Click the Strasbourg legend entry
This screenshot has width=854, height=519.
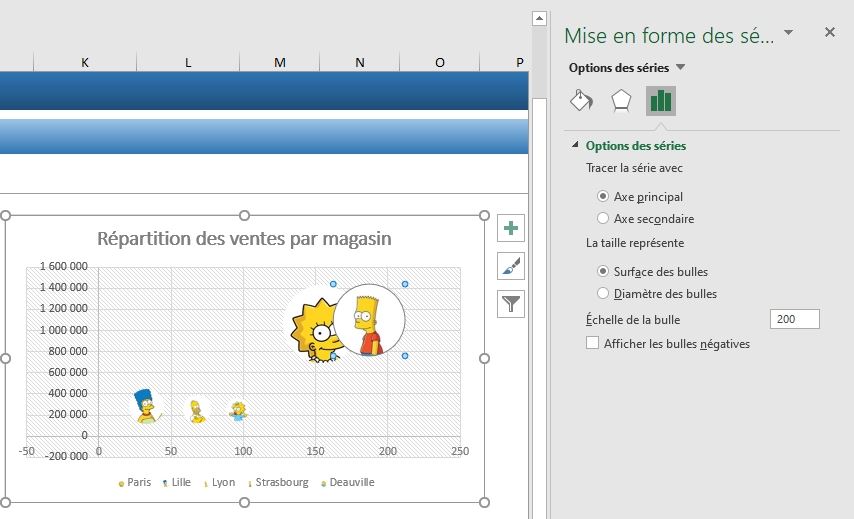tap(278, 483)
